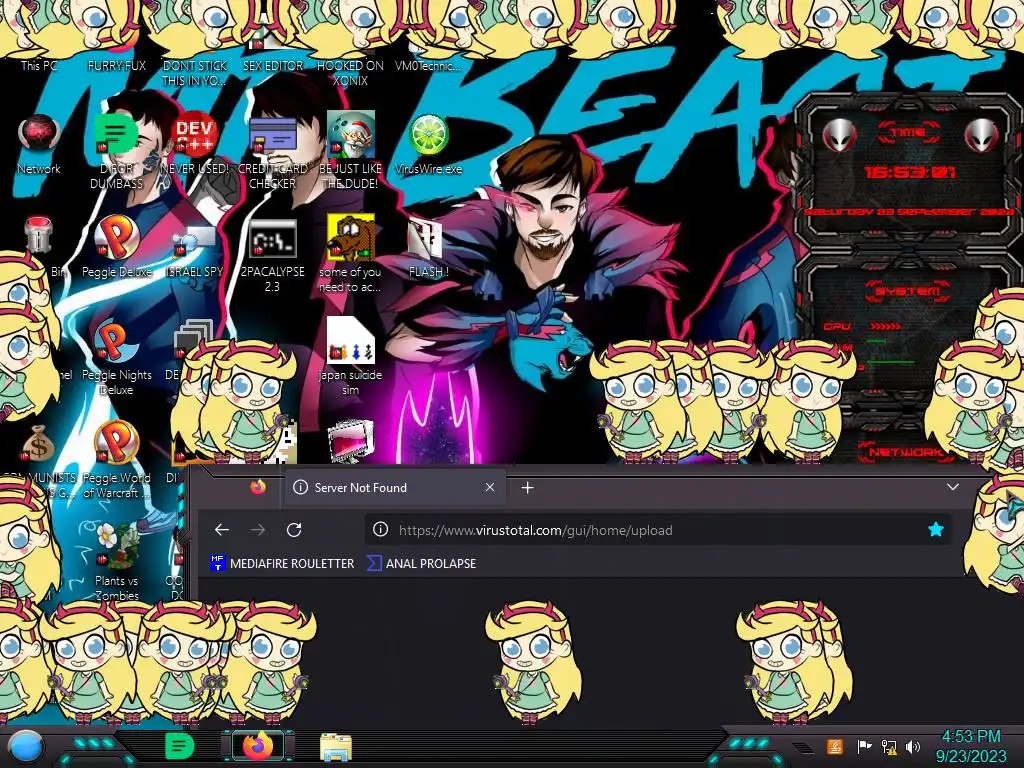Click the site information icon in address bar
The image size is (1024, 768).
[x=380, y=530]
